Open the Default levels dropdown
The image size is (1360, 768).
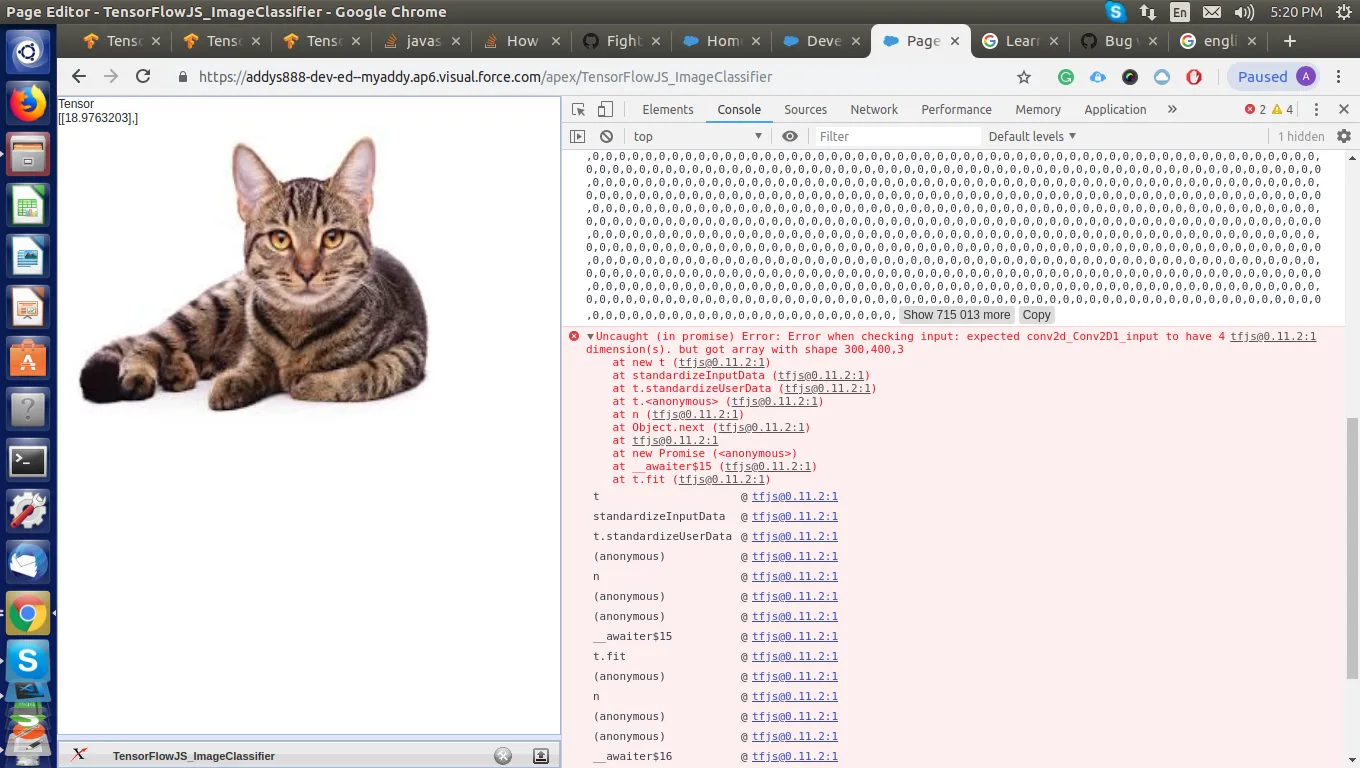click(1032, 136)
